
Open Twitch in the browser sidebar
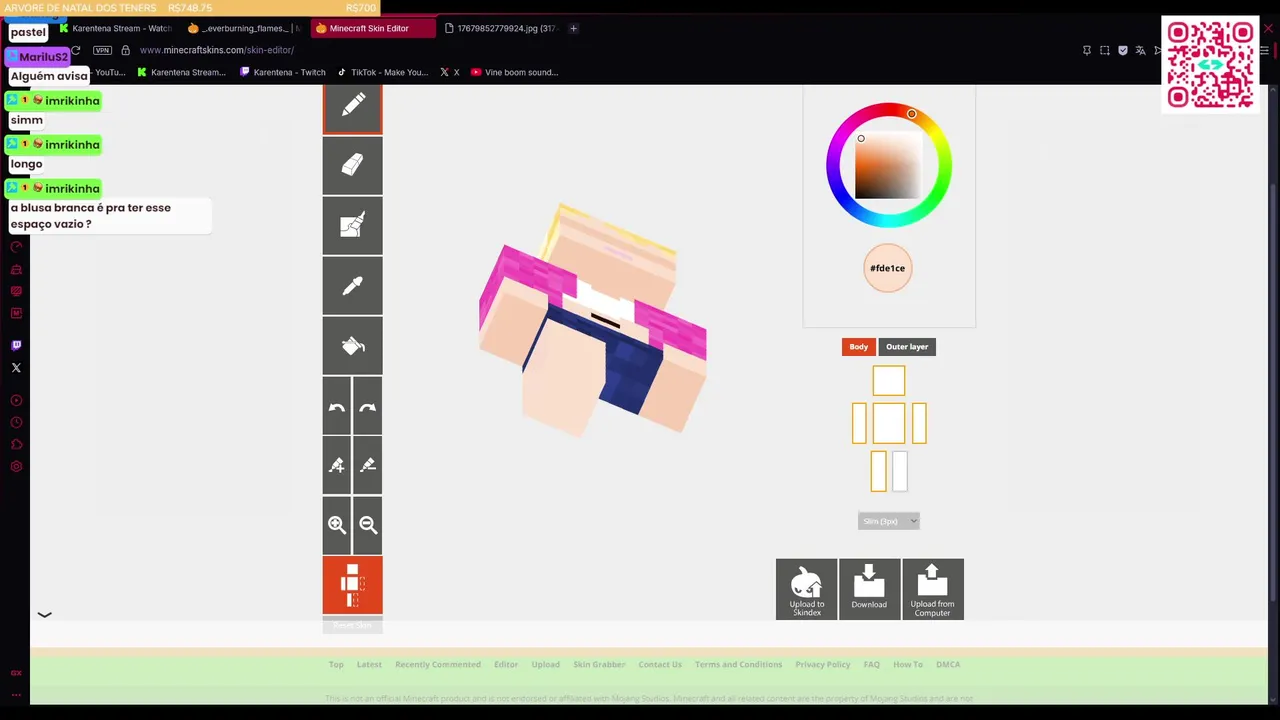pyautogui.click(x=16, y=345)
